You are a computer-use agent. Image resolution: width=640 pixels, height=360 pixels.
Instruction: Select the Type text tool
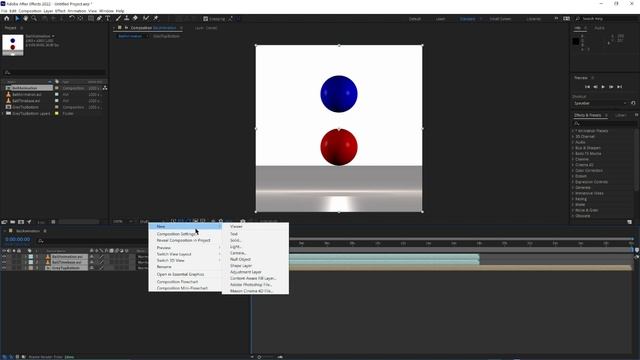(x=108, y=18)
